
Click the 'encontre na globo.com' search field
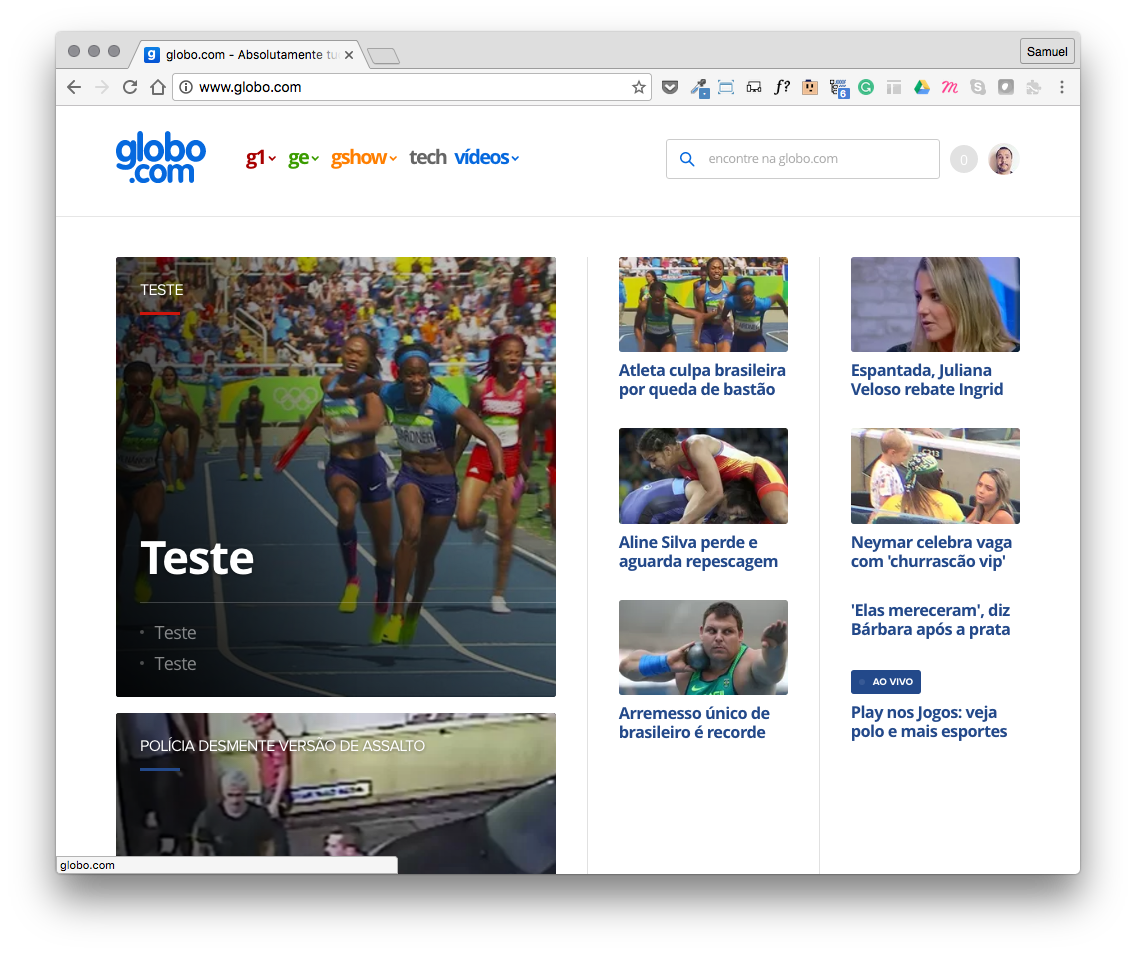803,159
